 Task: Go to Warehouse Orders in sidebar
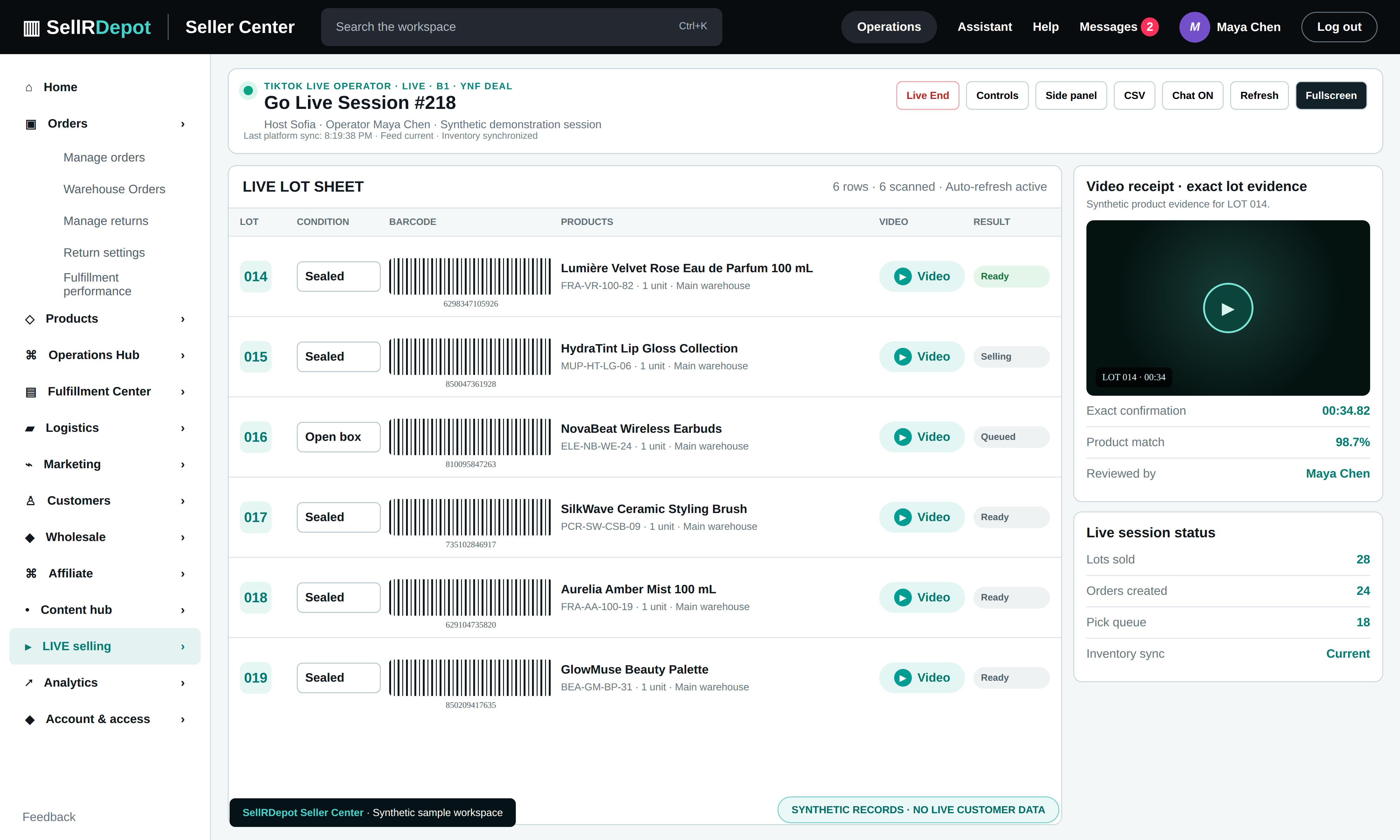(114, 189)
